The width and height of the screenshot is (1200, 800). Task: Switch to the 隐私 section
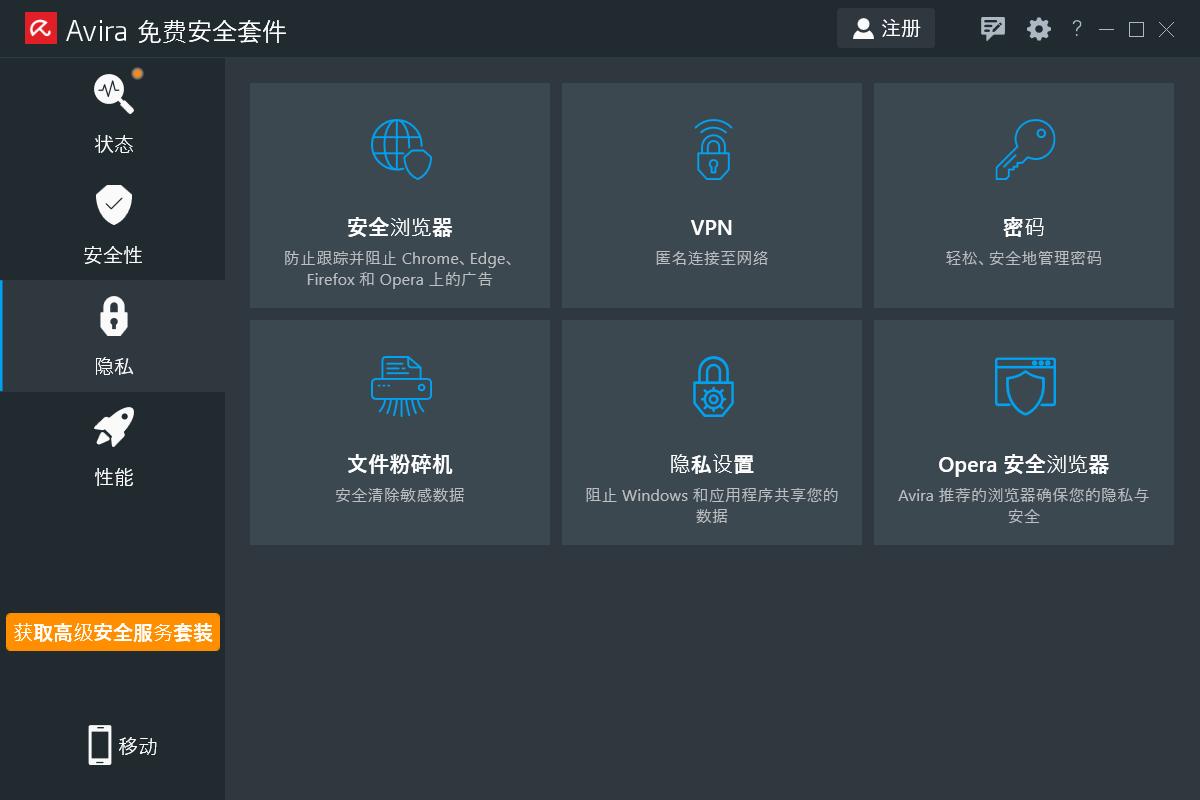pyautogui.click(x=113, y=340)
